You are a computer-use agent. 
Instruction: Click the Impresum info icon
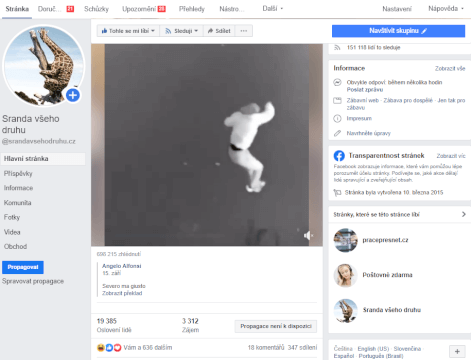337,118
